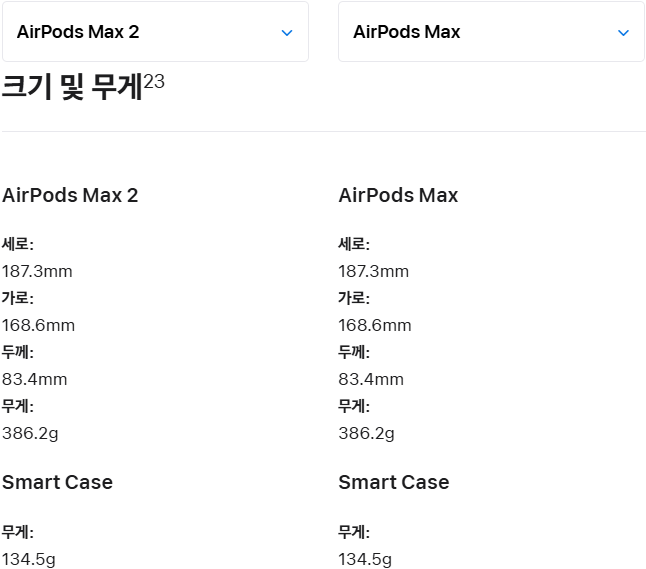The image size is (646, 569).
Task: Click 168.6mm value in AirPods Max 2 column
Action: [38, 325]
